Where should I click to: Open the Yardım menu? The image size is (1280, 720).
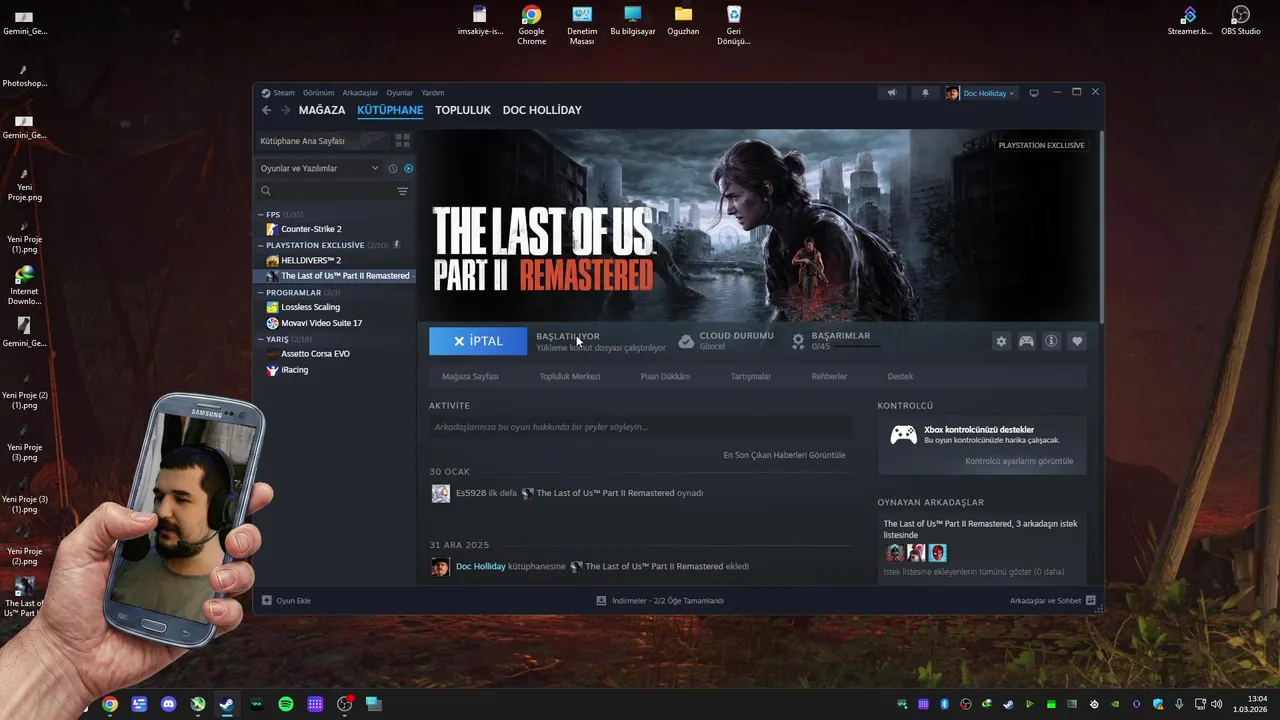click(433, 93)
